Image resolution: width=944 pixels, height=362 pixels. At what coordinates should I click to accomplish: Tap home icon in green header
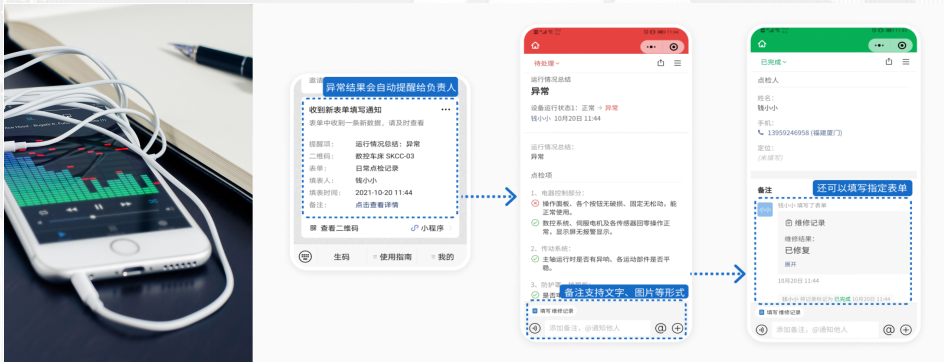point(762,44)
